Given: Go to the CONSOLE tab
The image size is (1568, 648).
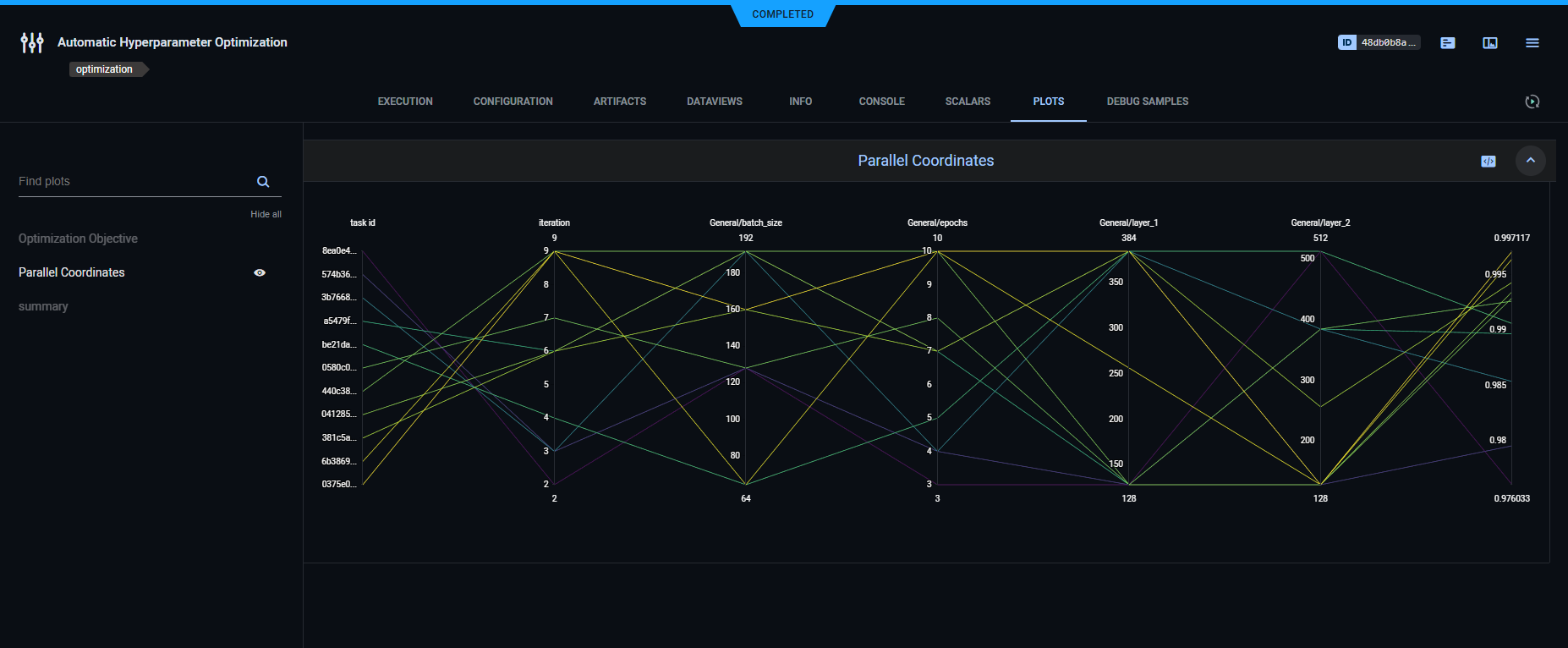Looking at the screenshot, I should [x=881, y=102].
